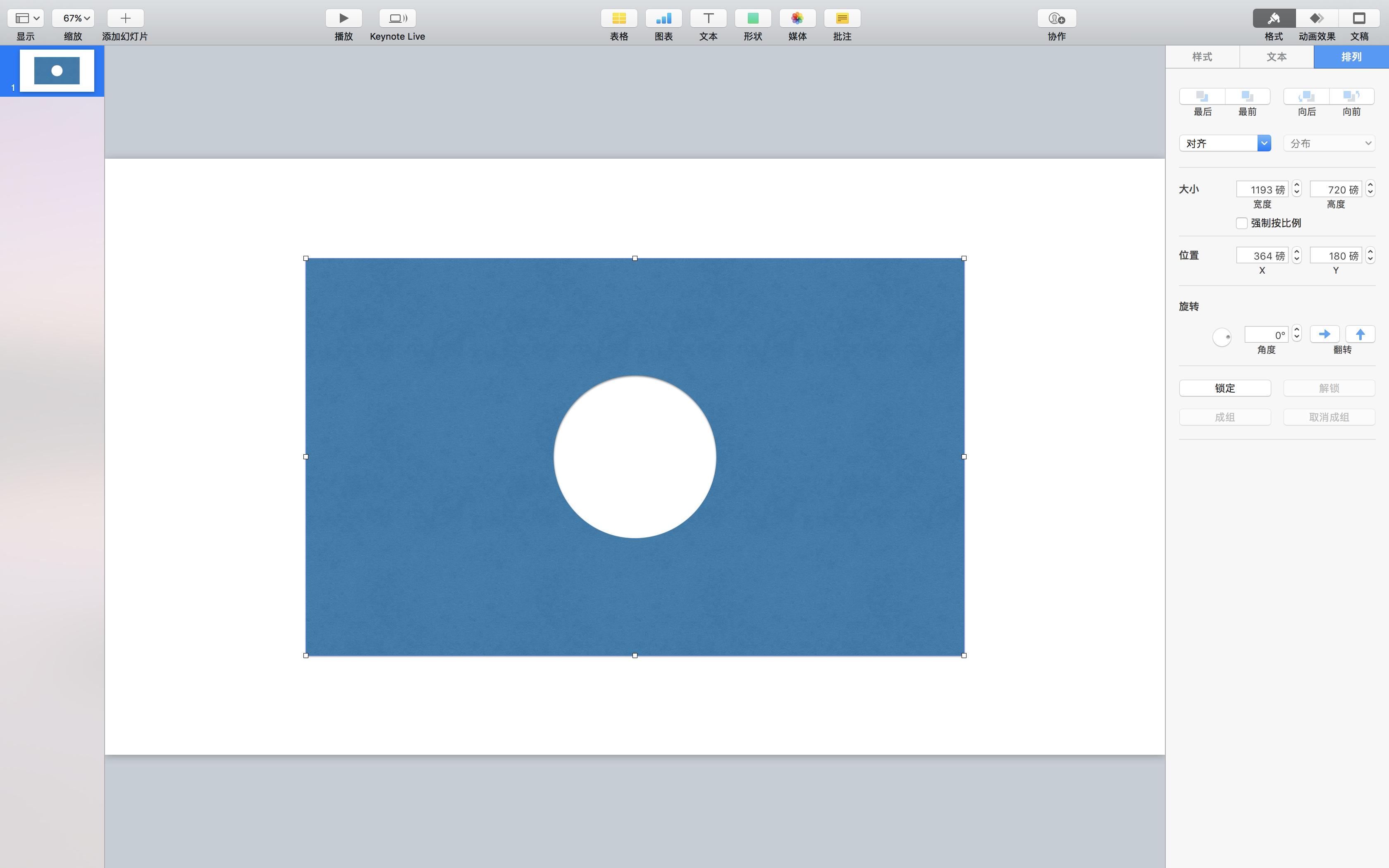Add a Comment note
Image resolution: width=1389 pixels, height=868 pixels.
tap(842, 18)
